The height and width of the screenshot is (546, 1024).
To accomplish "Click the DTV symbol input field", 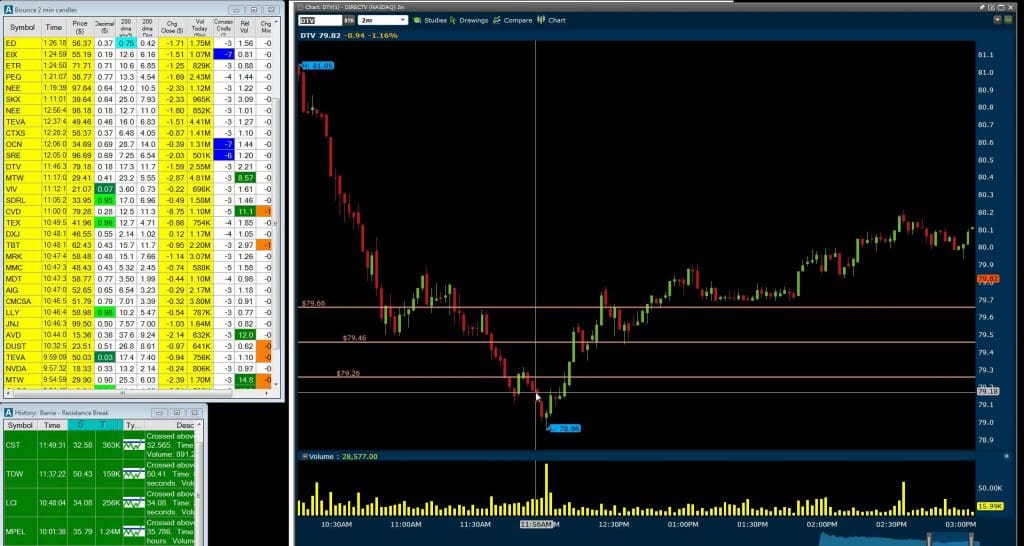I will [320, 20].
